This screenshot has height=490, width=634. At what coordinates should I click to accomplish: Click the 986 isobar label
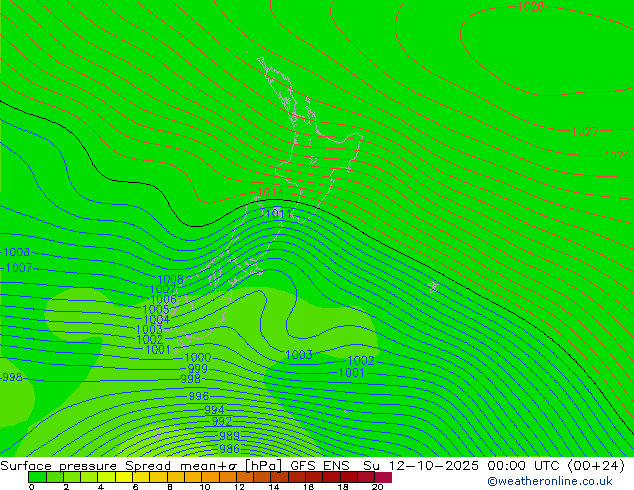[230, 449]
